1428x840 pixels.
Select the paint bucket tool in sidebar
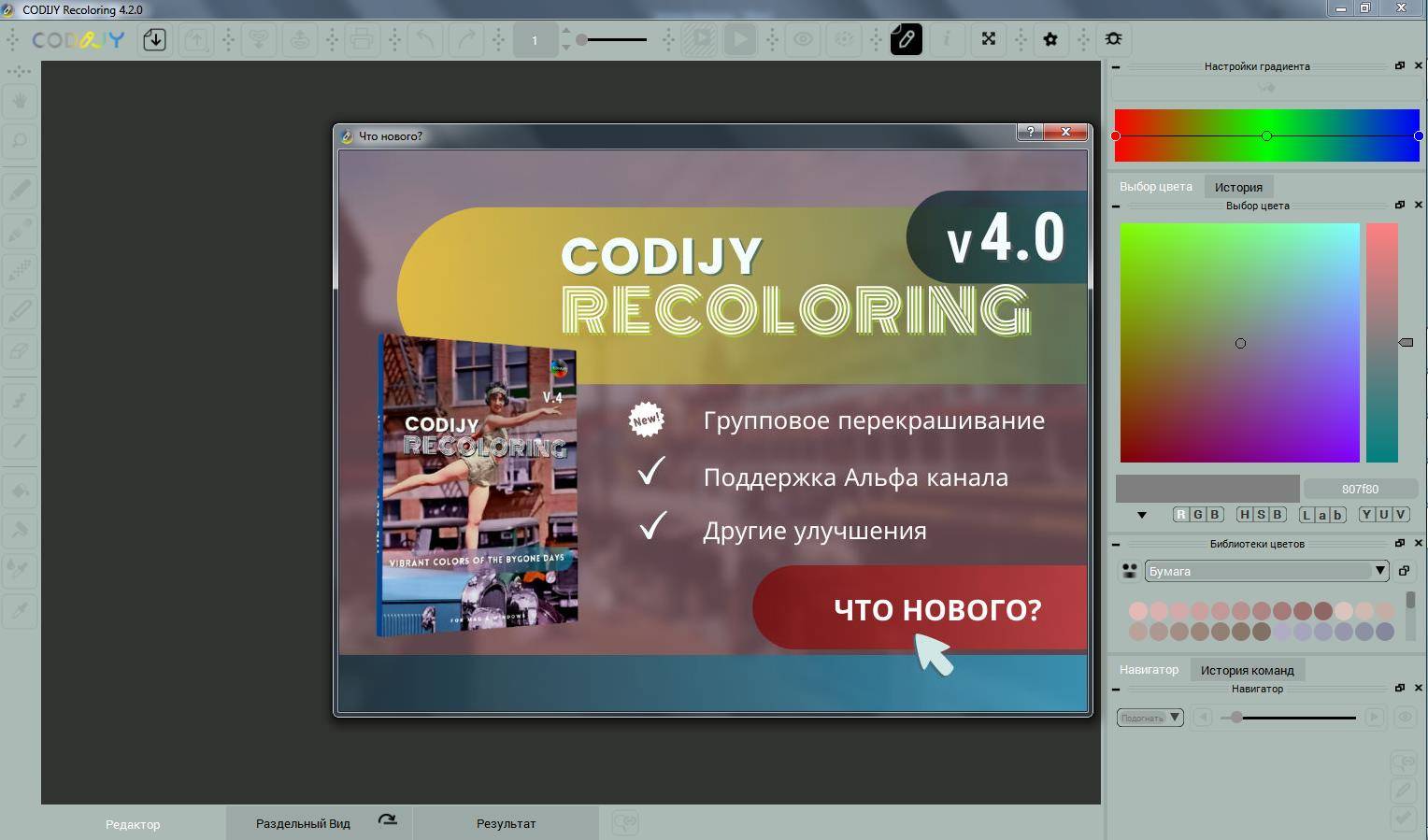20,491
